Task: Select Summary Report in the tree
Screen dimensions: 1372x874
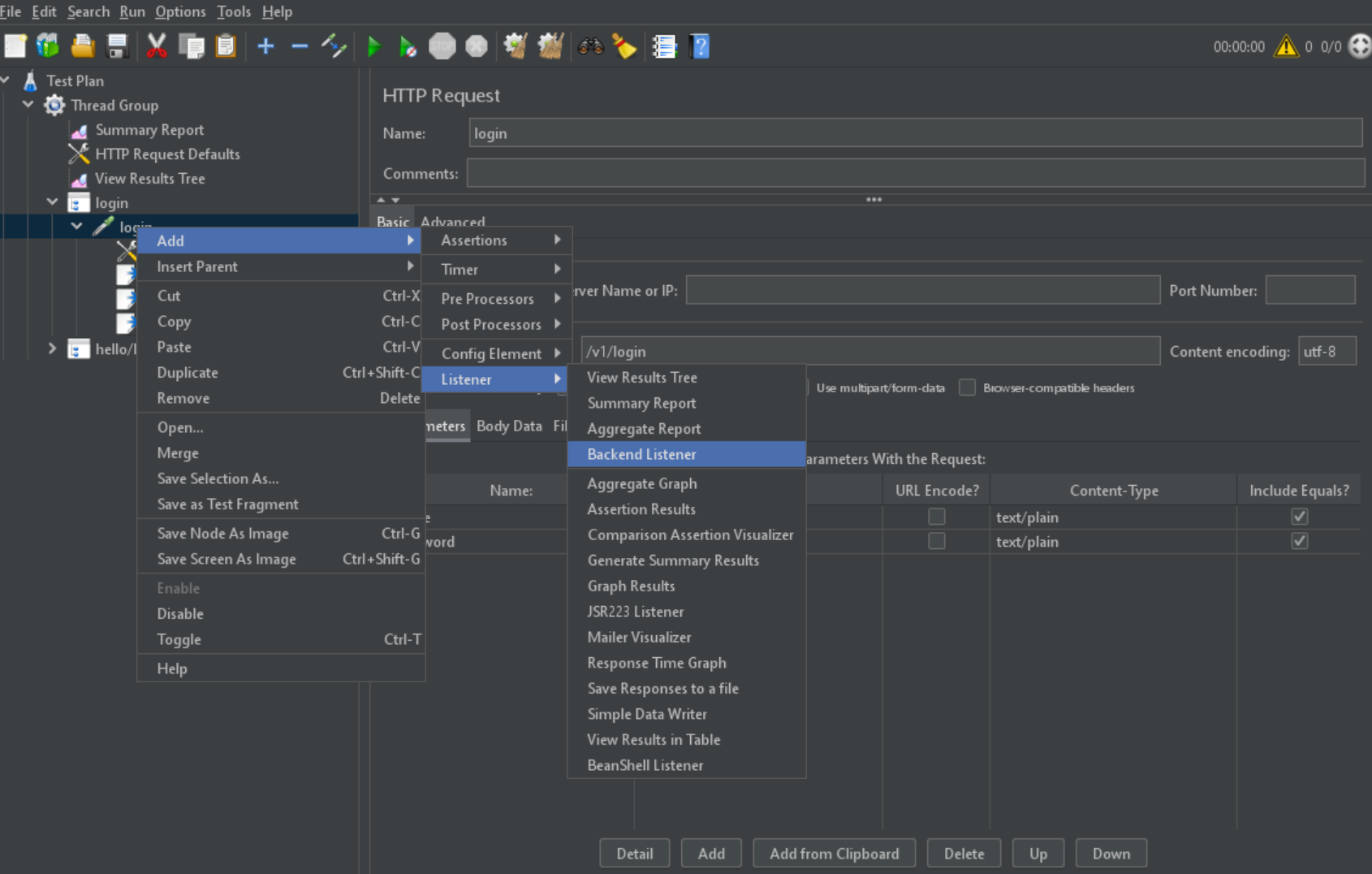Action: (149, 130)
